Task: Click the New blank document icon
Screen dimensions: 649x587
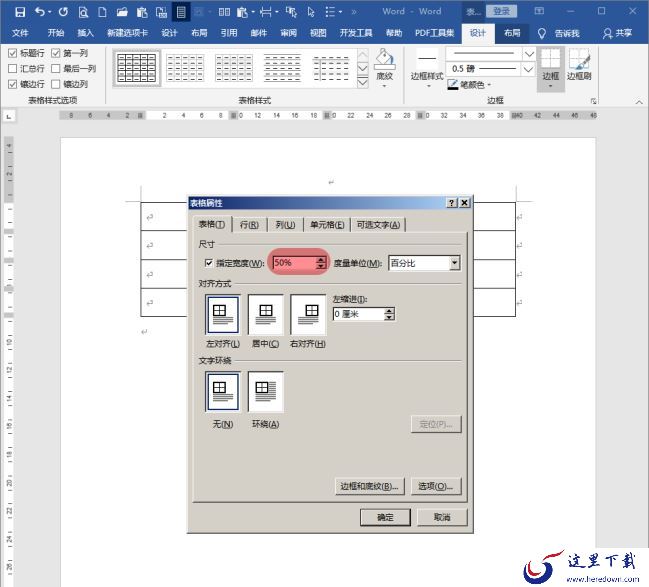Action: click(102, 12)
